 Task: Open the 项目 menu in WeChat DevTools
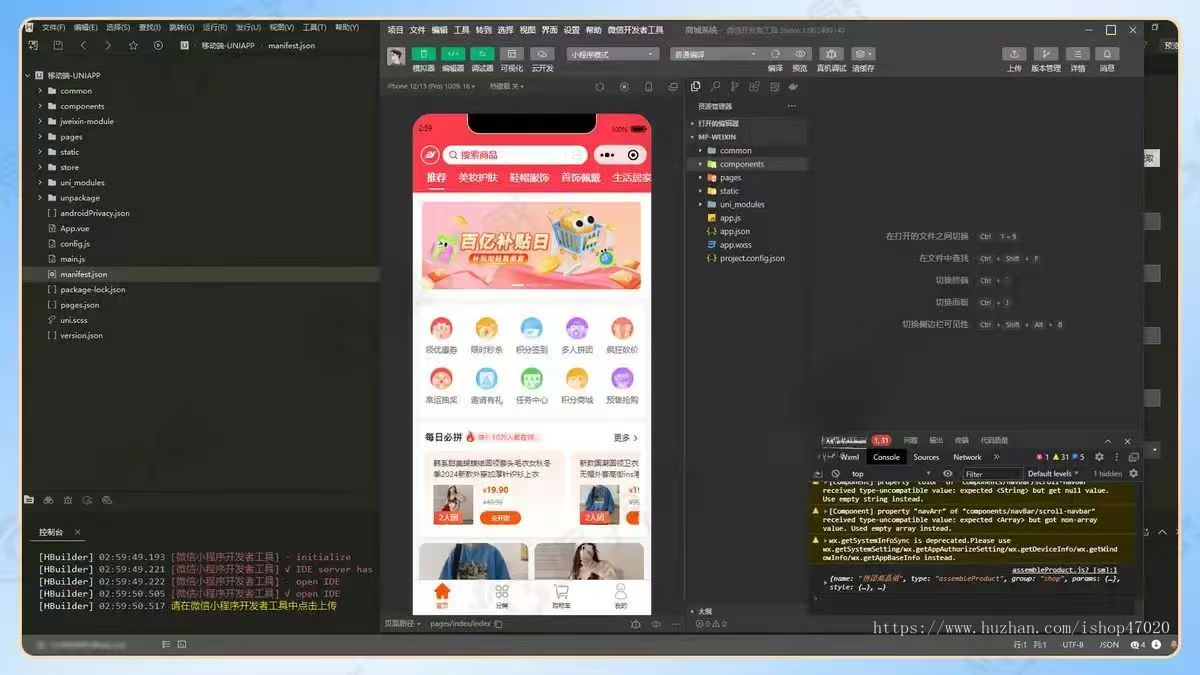(x=396, y=30)
